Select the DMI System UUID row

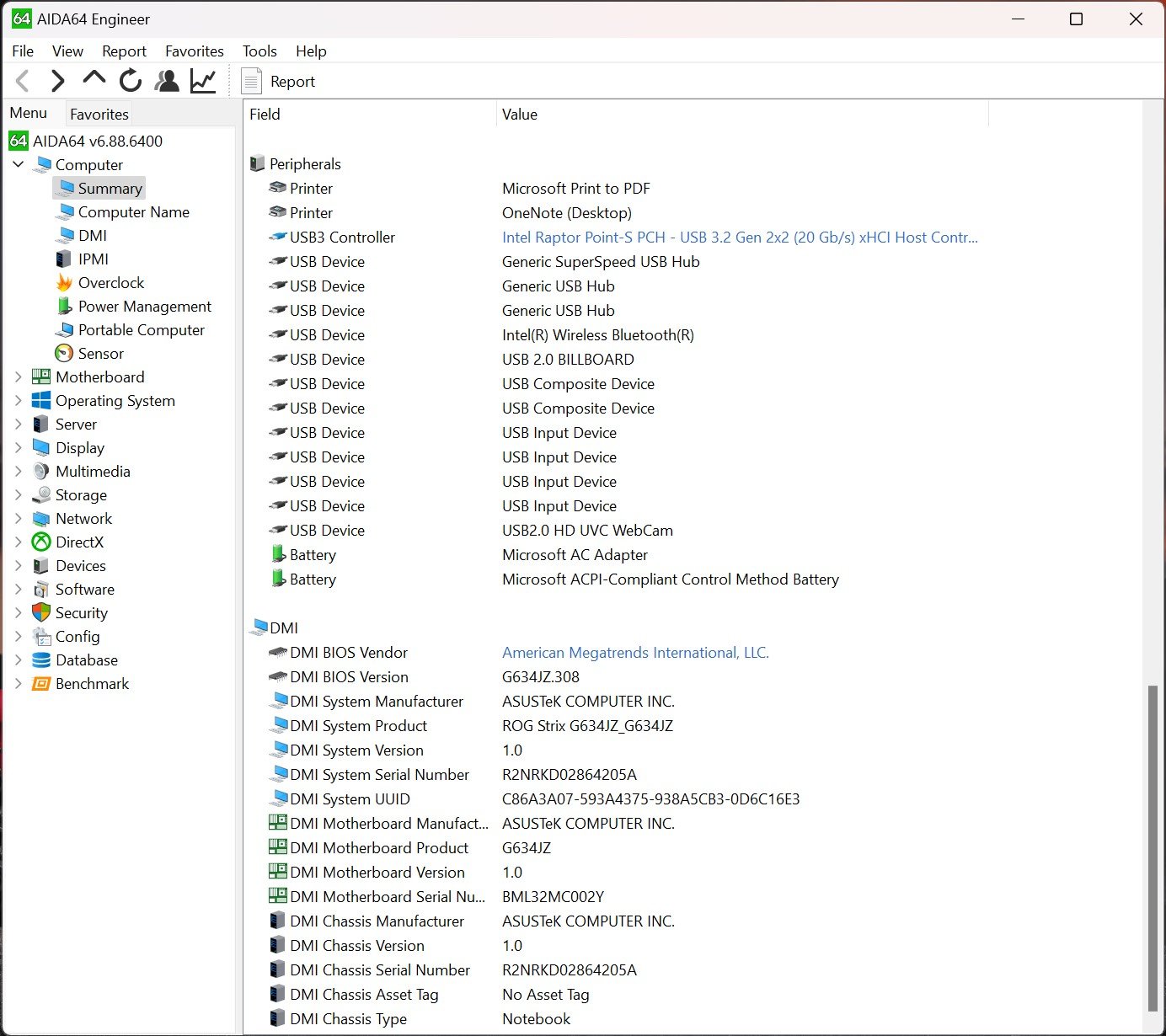pyautogui.click(x=615, y=799)
